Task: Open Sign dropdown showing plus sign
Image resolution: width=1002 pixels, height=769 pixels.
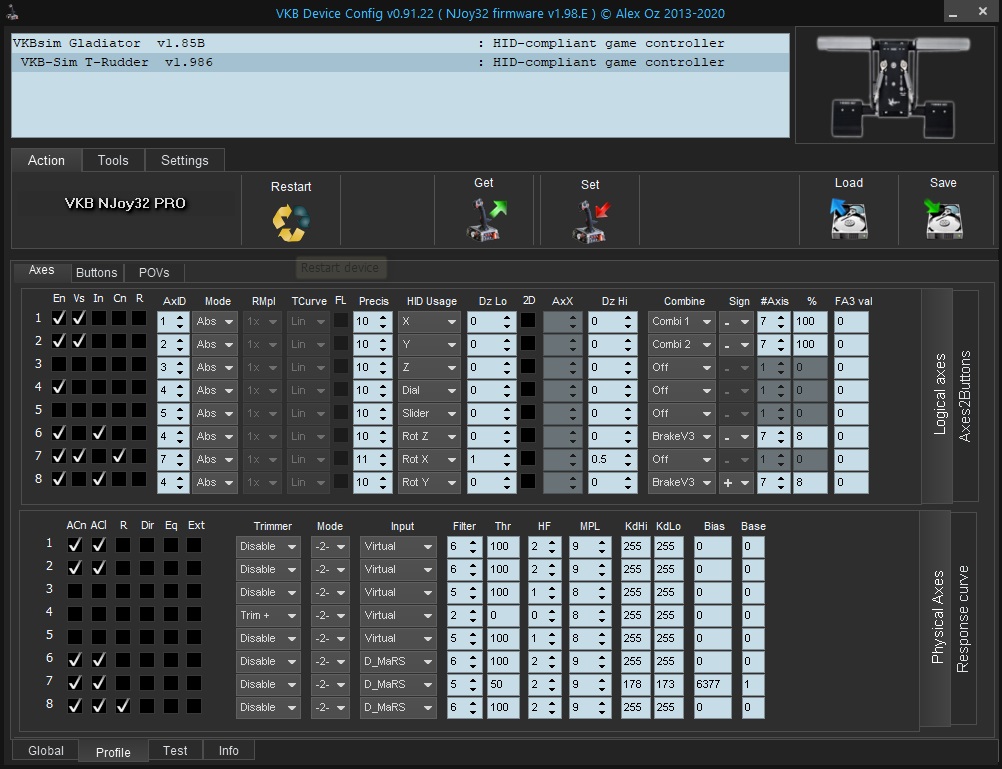Action: tap(736, 483)
